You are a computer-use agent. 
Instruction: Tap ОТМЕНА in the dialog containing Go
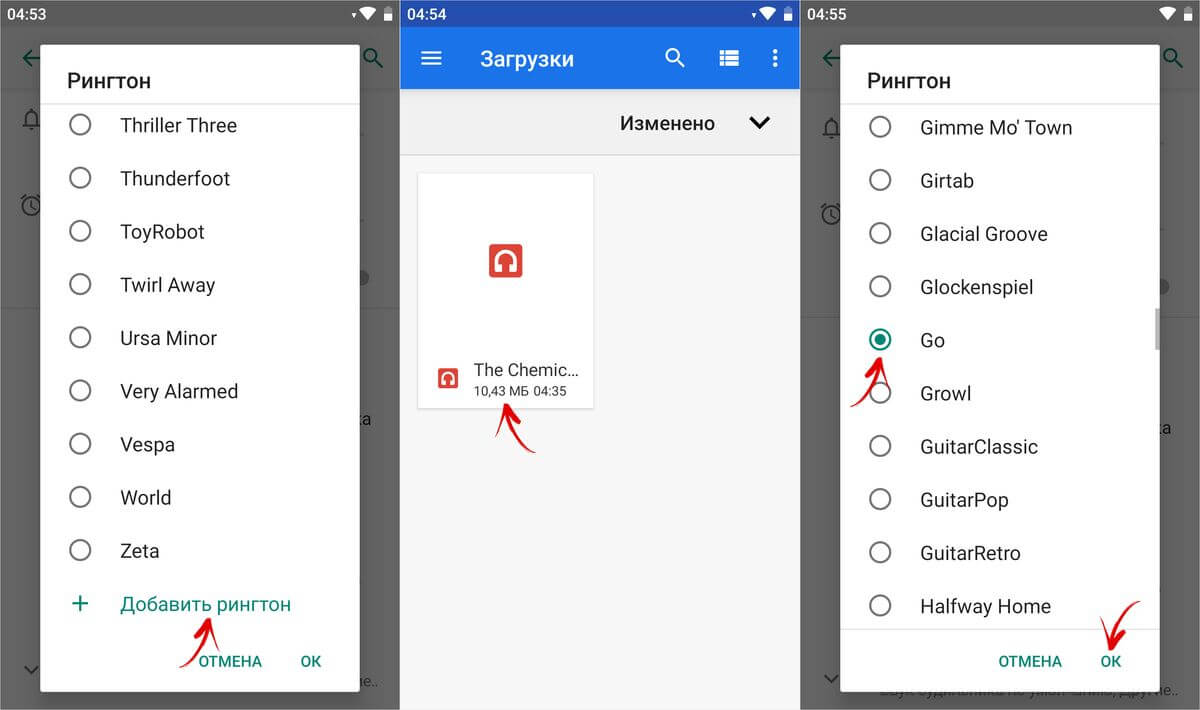pyautogui.click(x=1030, y=661)
